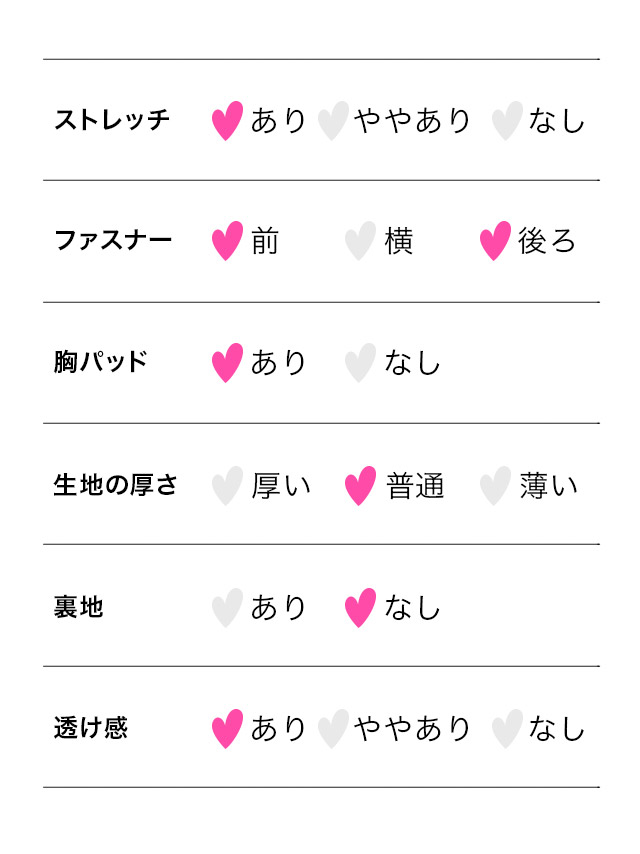Select the gray heart for 胸パッド なし
Screen dimensions: 640x854
tap(360, 363)
